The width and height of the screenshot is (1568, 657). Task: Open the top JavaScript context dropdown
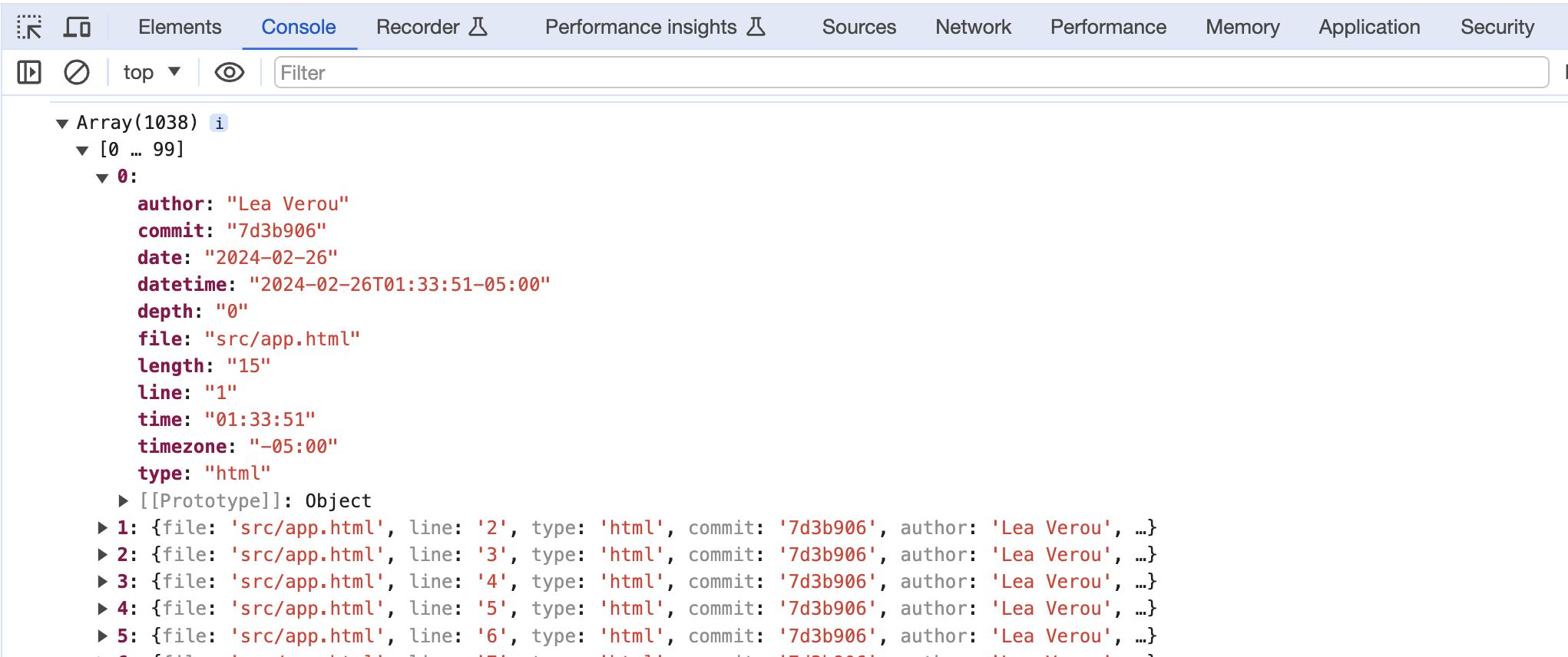tap(152, 73)
